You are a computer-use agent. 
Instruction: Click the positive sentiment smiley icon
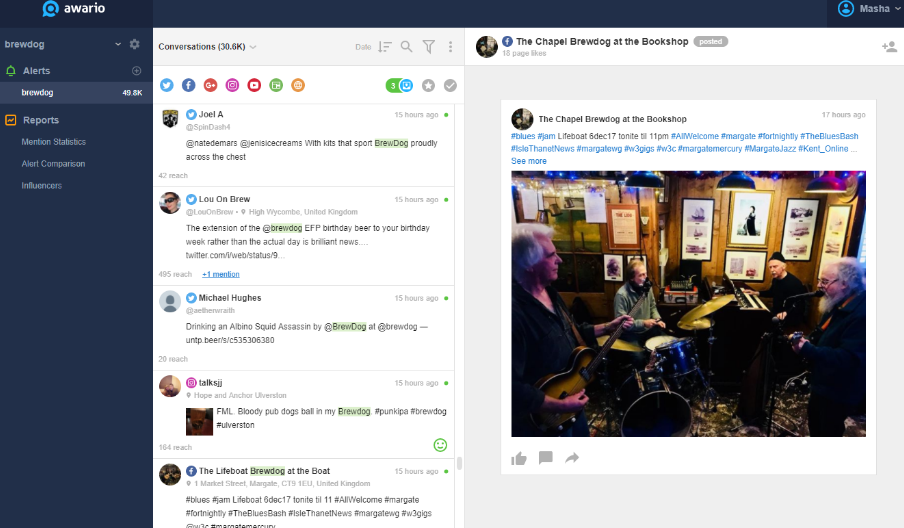point(440,445)
